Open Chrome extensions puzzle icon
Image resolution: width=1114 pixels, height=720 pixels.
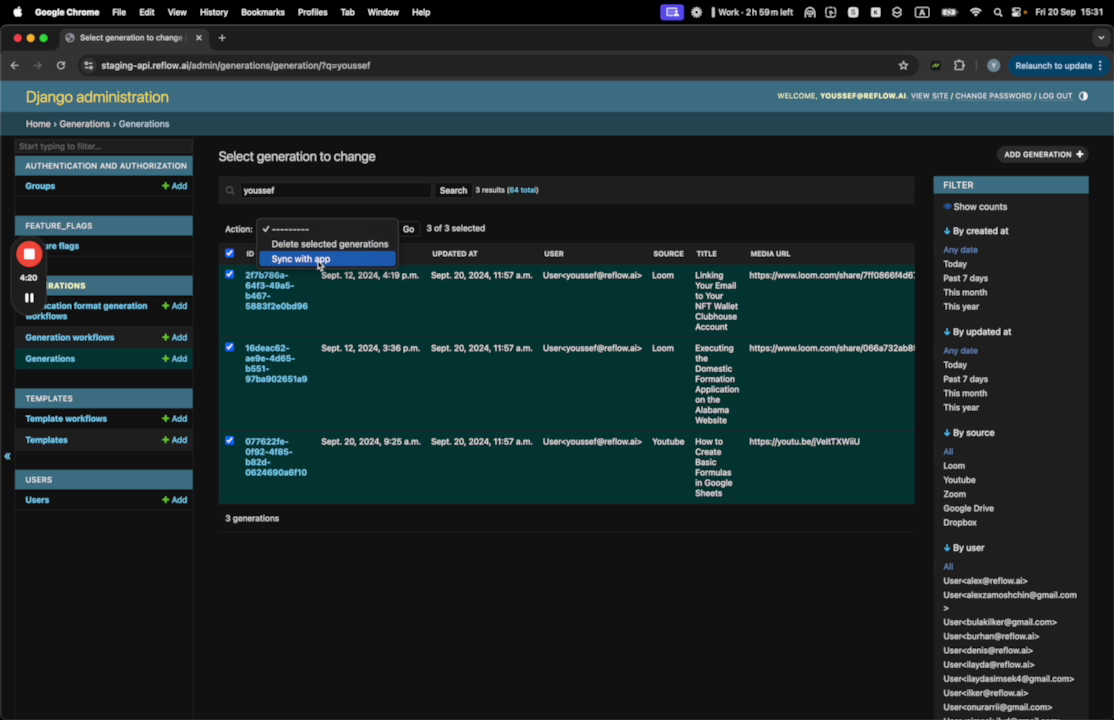(959, 66)
